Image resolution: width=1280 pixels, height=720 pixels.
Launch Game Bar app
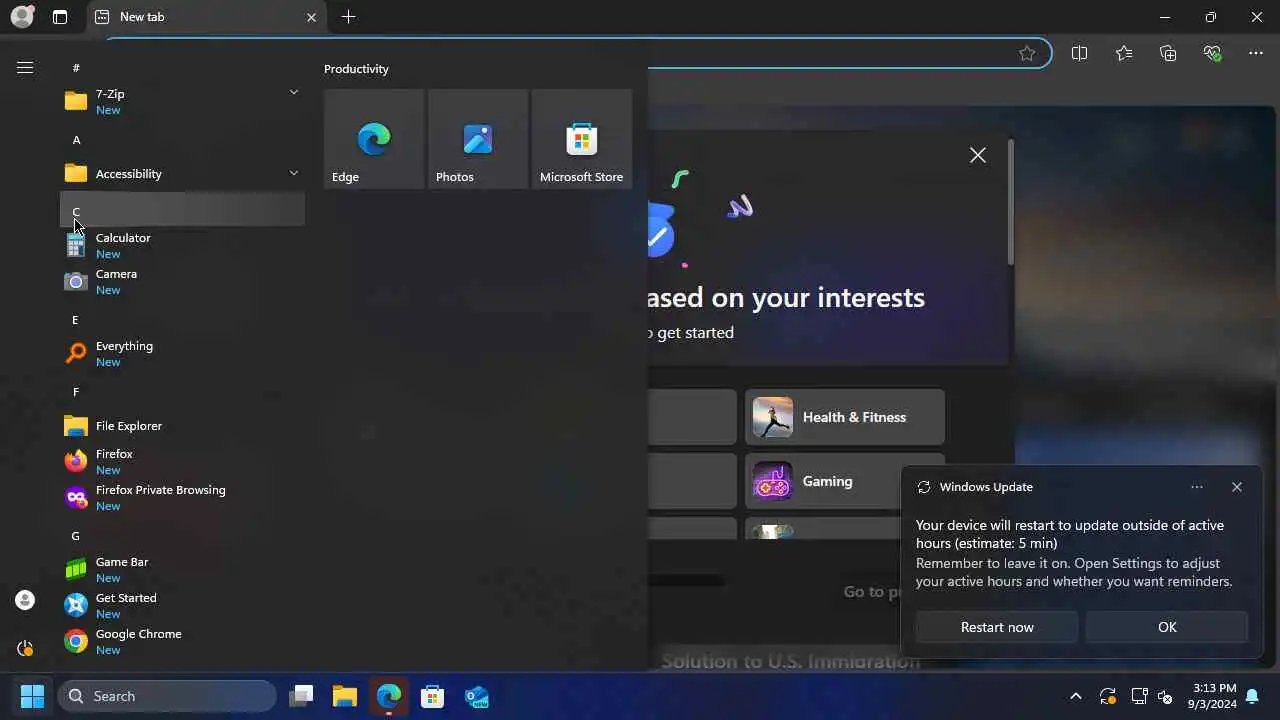point(182,569)
